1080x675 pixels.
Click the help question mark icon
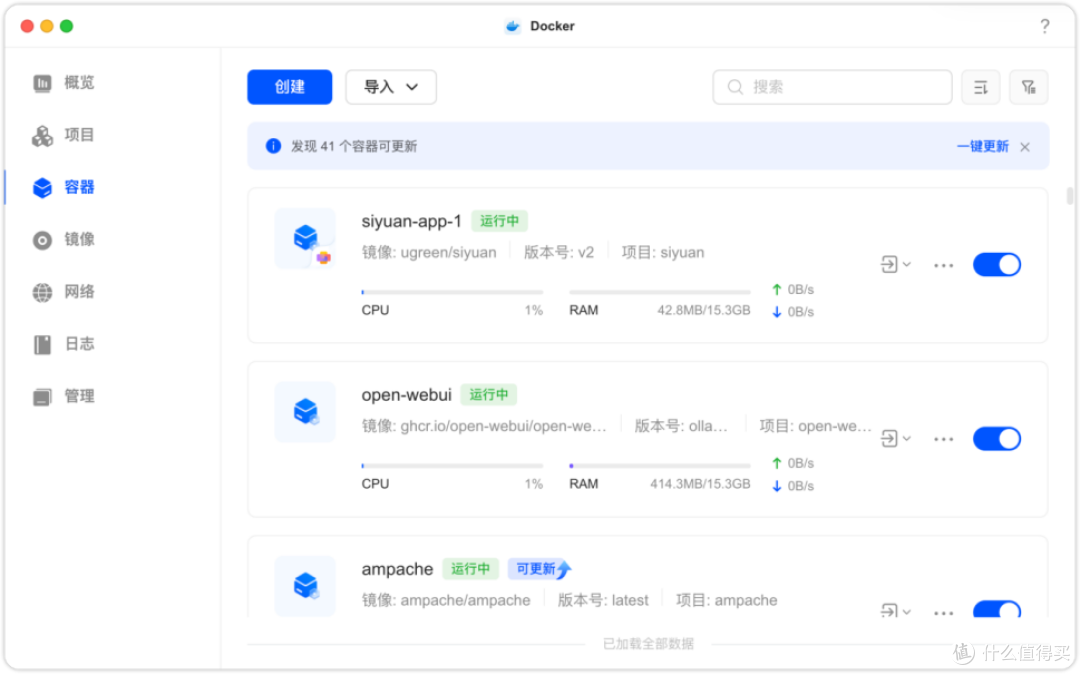1045,26
